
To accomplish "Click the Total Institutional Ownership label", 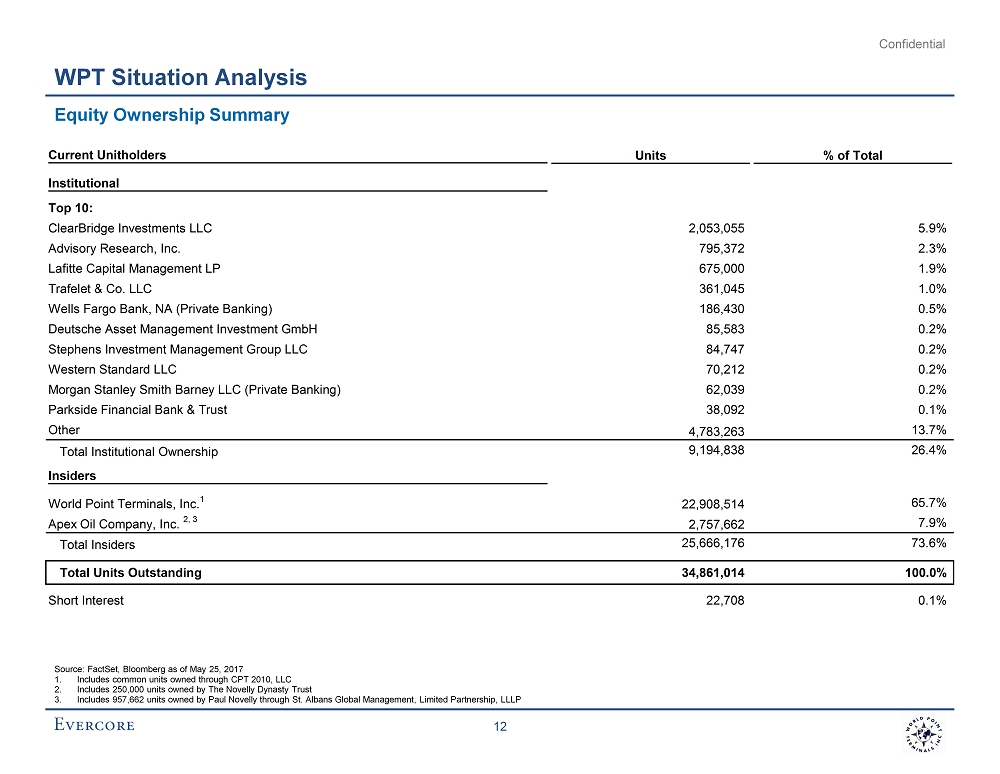I will [139, 452].
